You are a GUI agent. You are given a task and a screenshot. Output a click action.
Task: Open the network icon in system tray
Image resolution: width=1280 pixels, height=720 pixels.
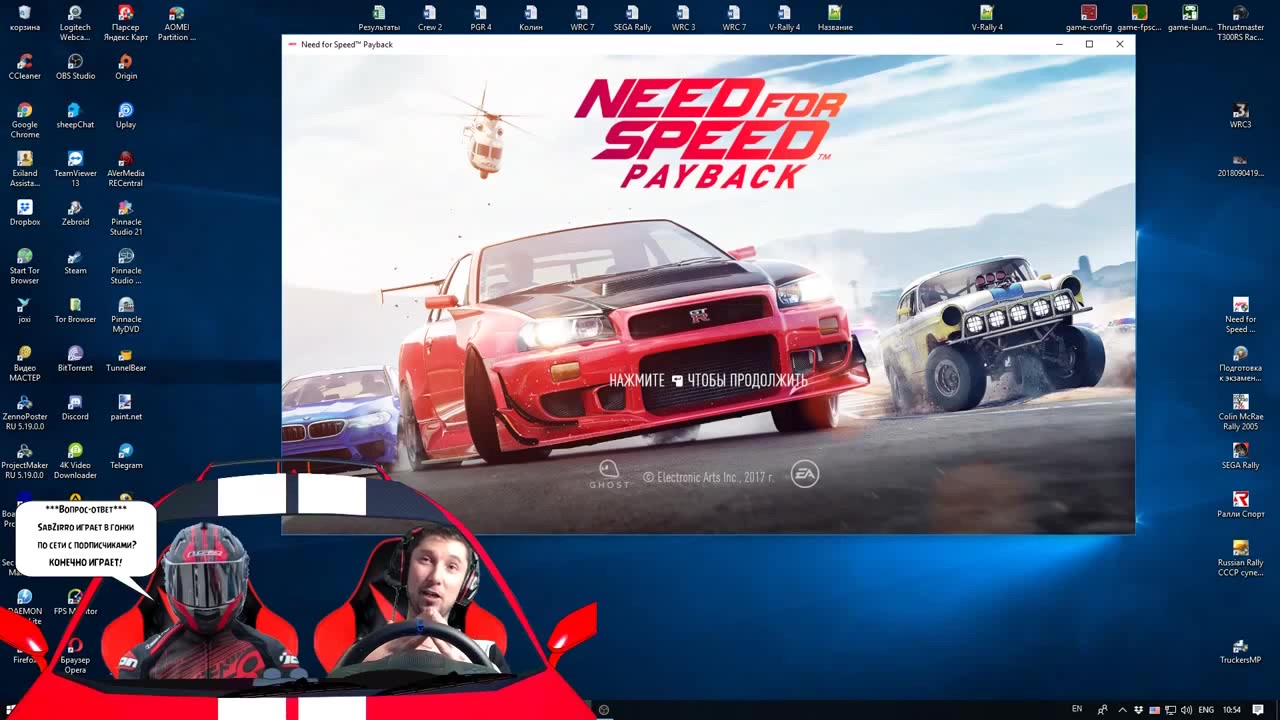[x=1171, y=709]
